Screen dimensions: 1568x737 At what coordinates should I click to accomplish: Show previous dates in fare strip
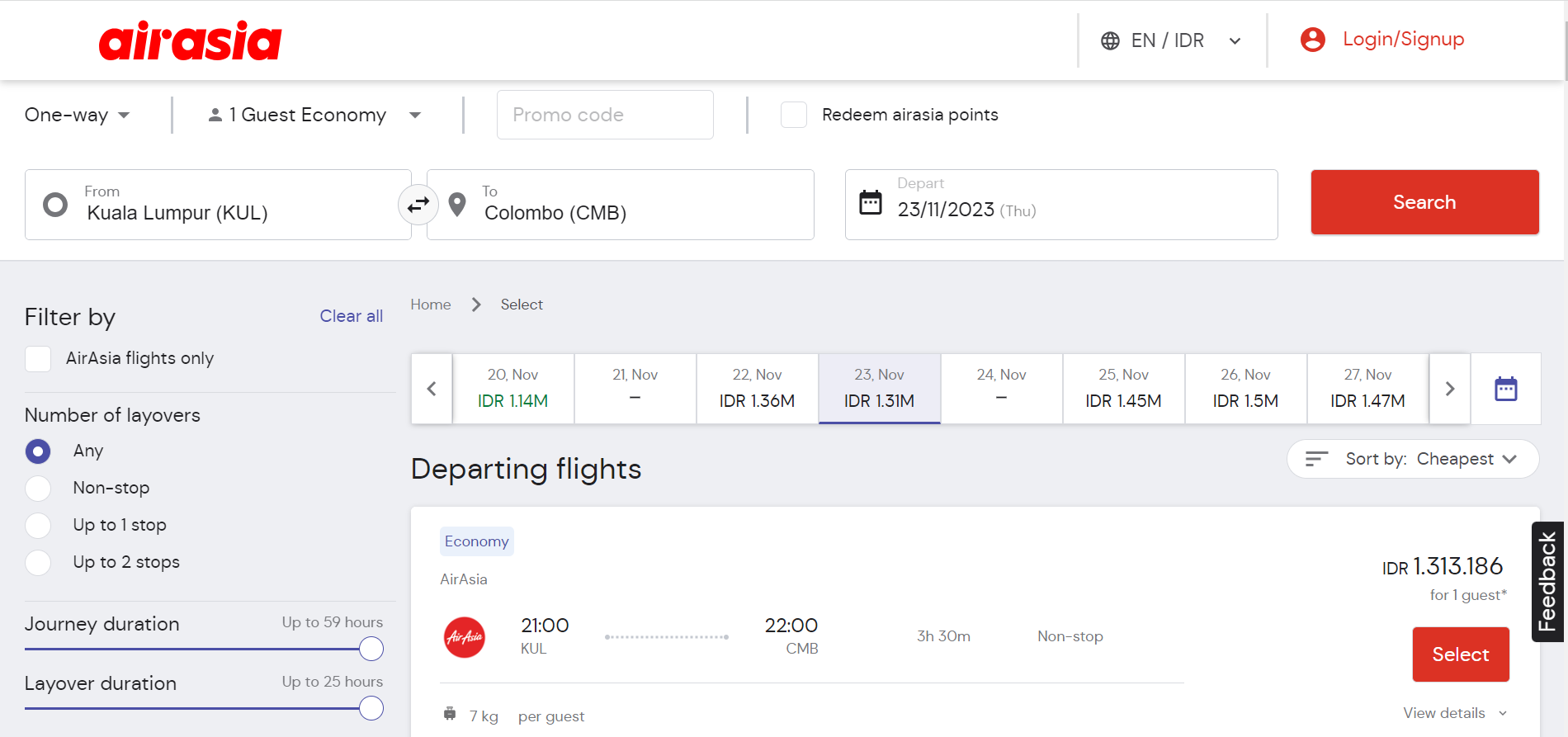(432, 389)
